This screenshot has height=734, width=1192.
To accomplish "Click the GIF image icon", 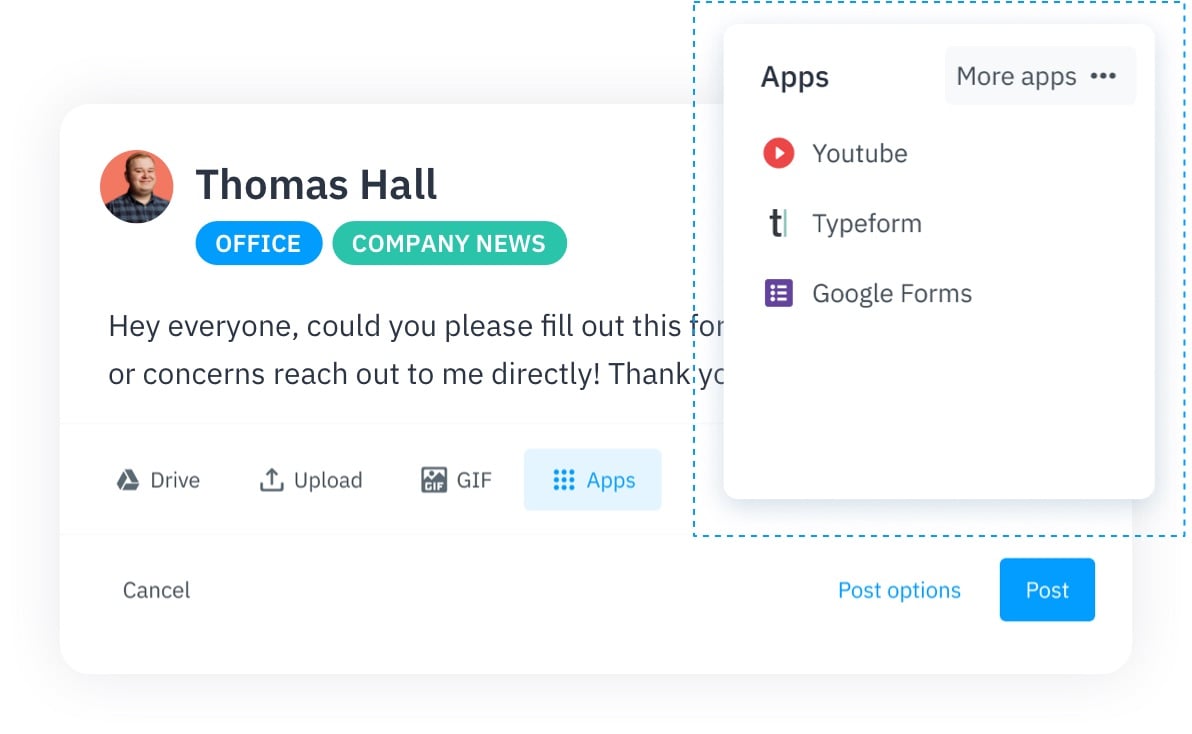I will coord(433,480).
